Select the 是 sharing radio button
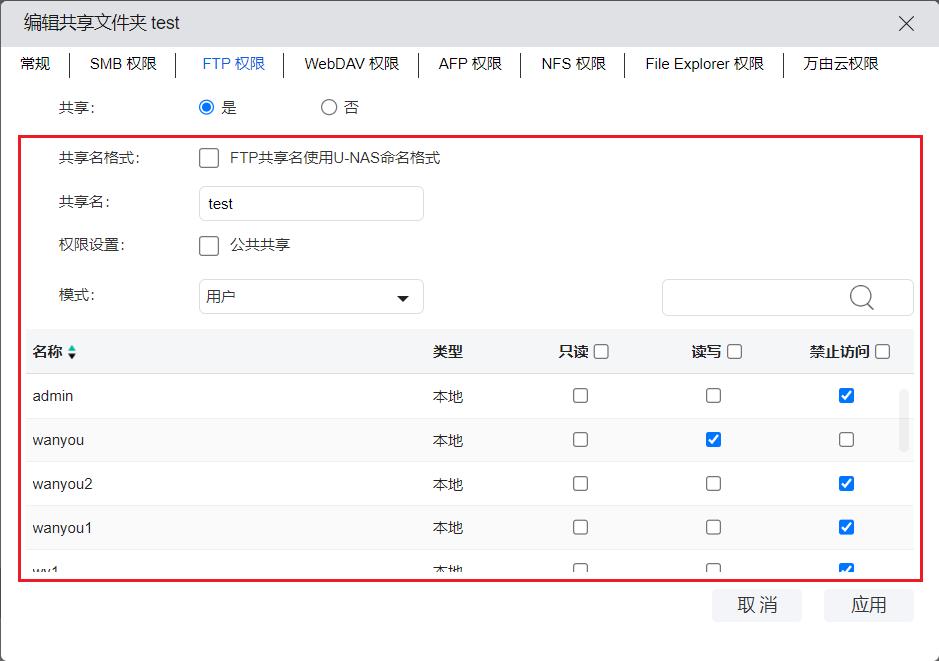Image resolution: width=939 pixels, height=661 pixels. [x=207, y=107]
